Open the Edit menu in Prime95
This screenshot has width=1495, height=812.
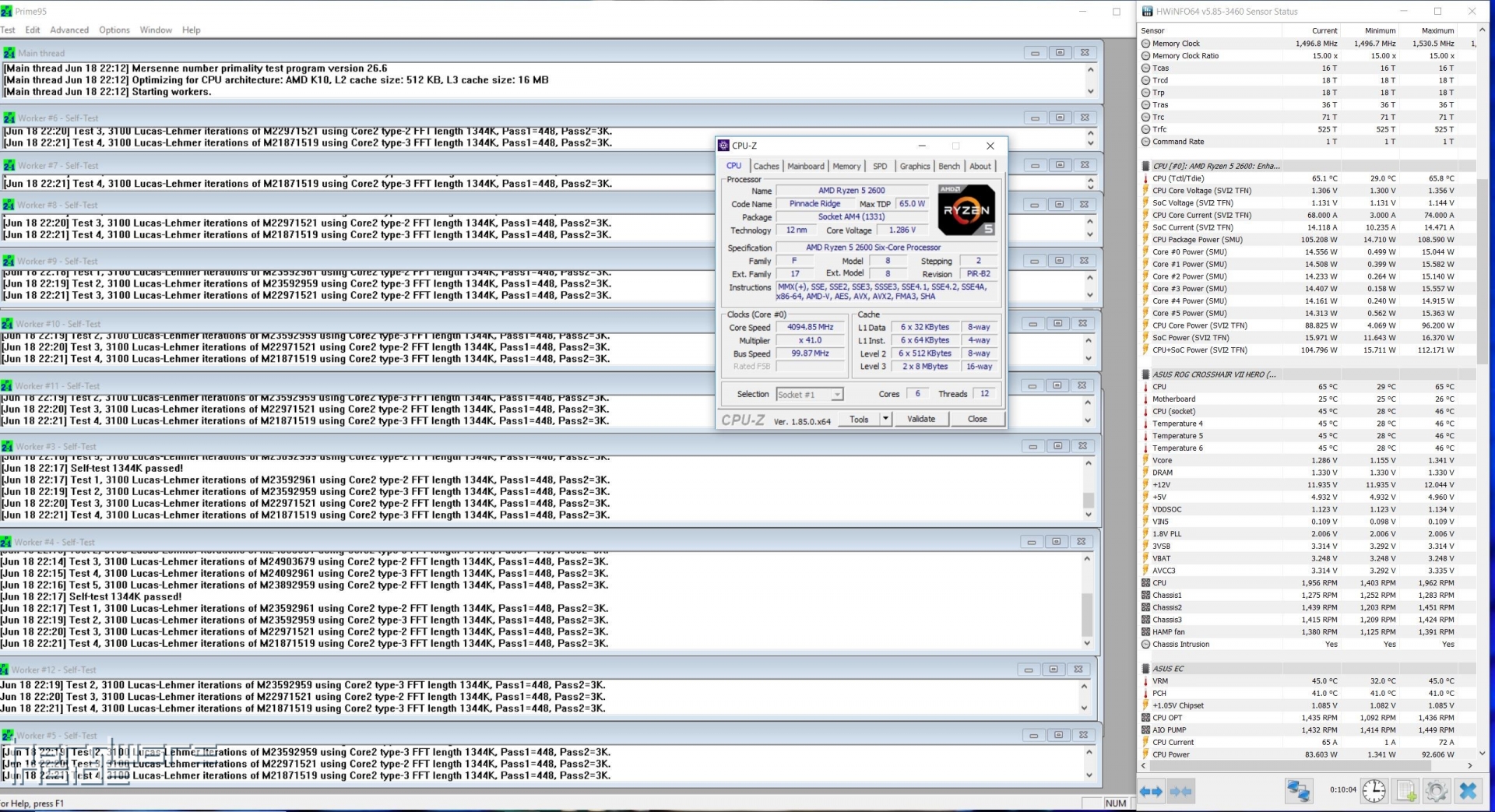[x=33, y=30]
